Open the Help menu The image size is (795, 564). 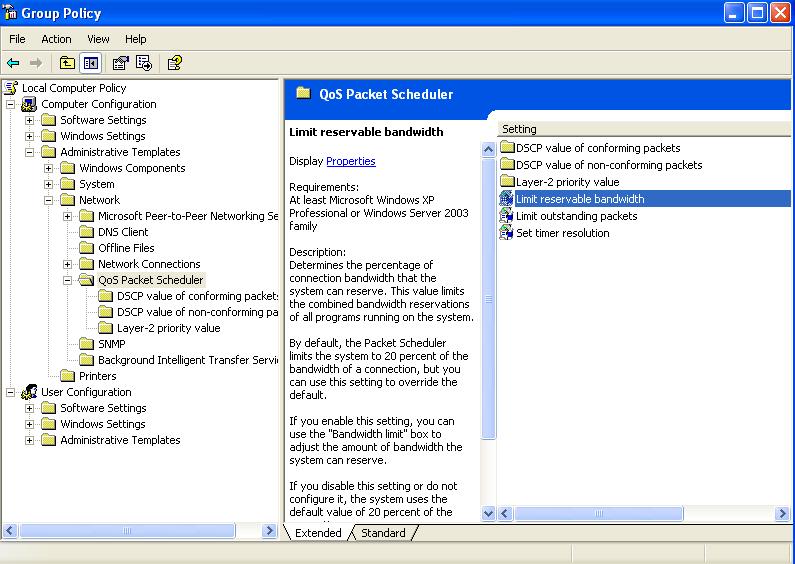pyautogui.click(x=135, y=39)
